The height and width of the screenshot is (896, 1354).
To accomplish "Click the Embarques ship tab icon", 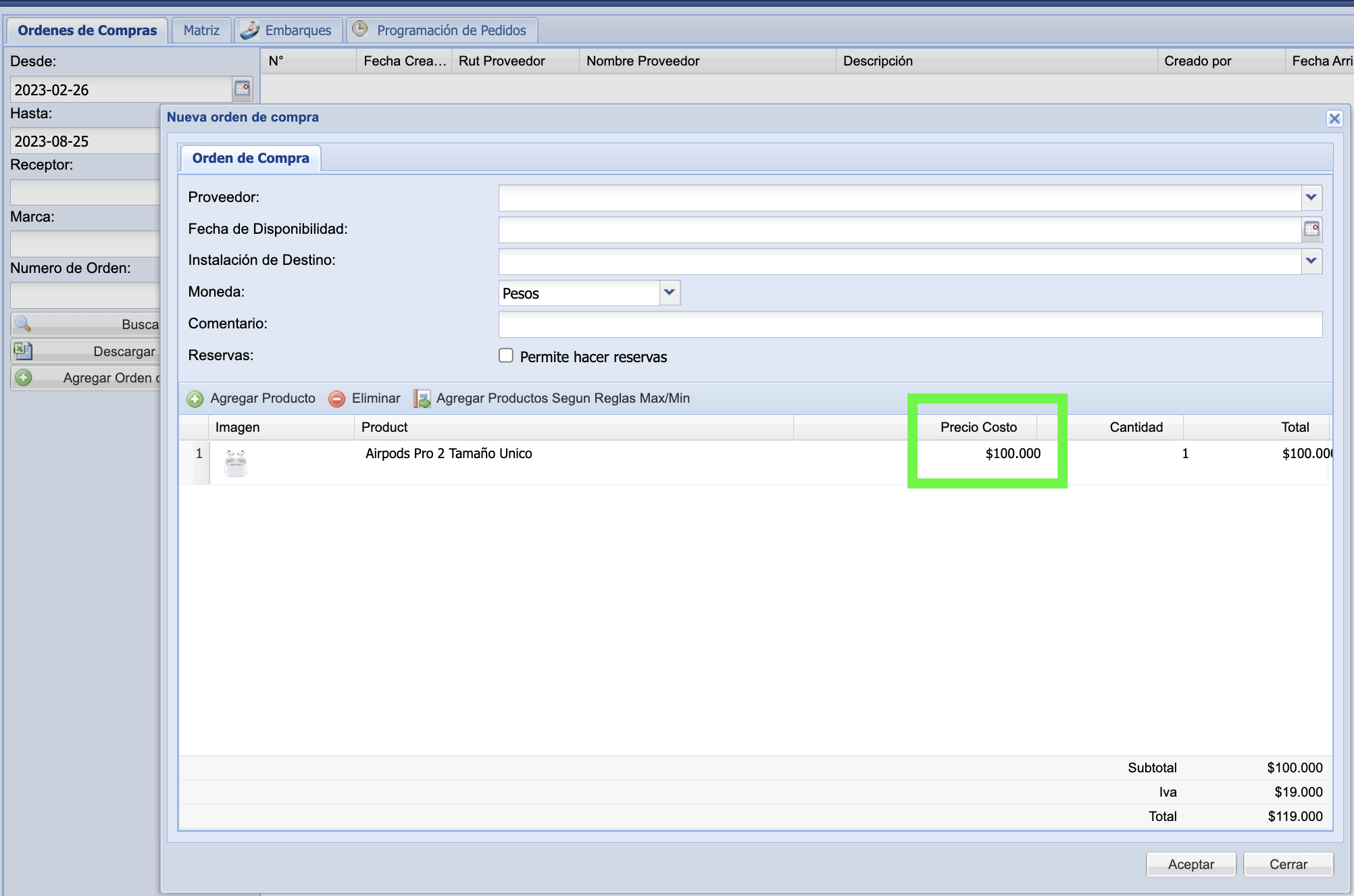I will [250, 30].
